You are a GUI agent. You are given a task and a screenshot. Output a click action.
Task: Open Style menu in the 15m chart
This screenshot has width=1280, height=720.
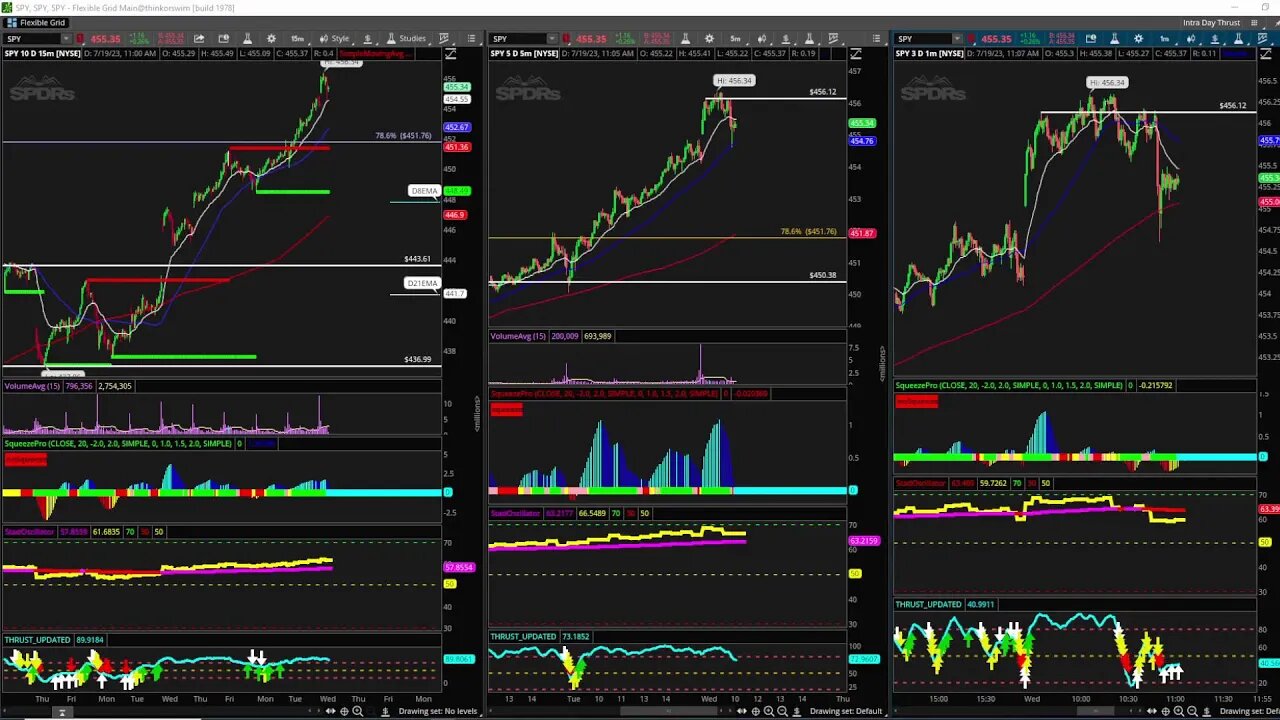point(335,38)
